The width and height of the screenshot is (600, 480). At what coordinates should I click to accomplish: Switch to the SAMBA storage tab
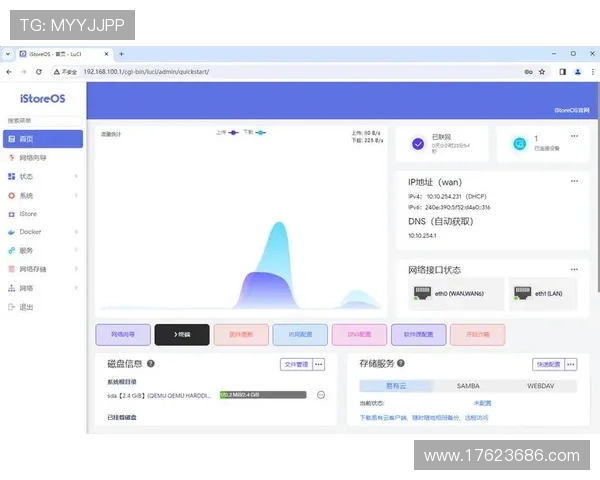(x=468, y=386)
